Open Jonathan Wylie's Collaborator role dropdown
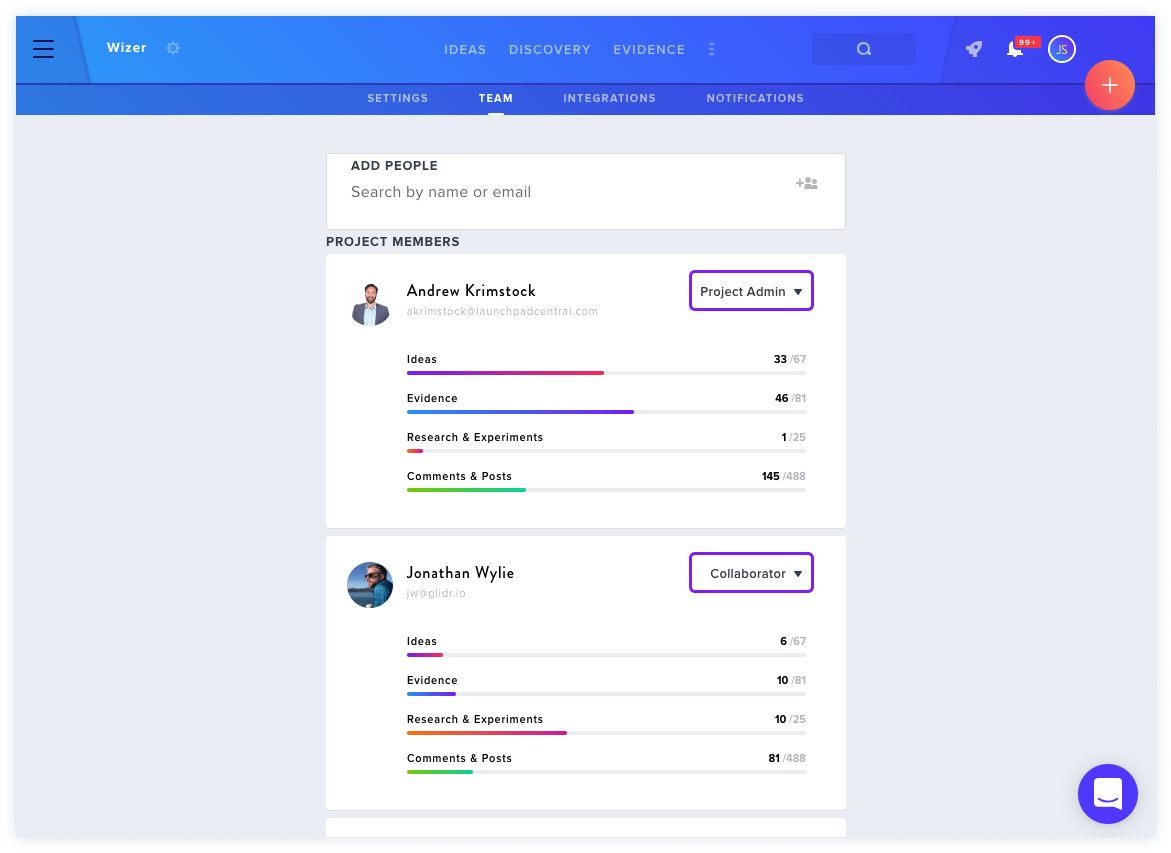1171x853 pixels. tap(751, 573)
